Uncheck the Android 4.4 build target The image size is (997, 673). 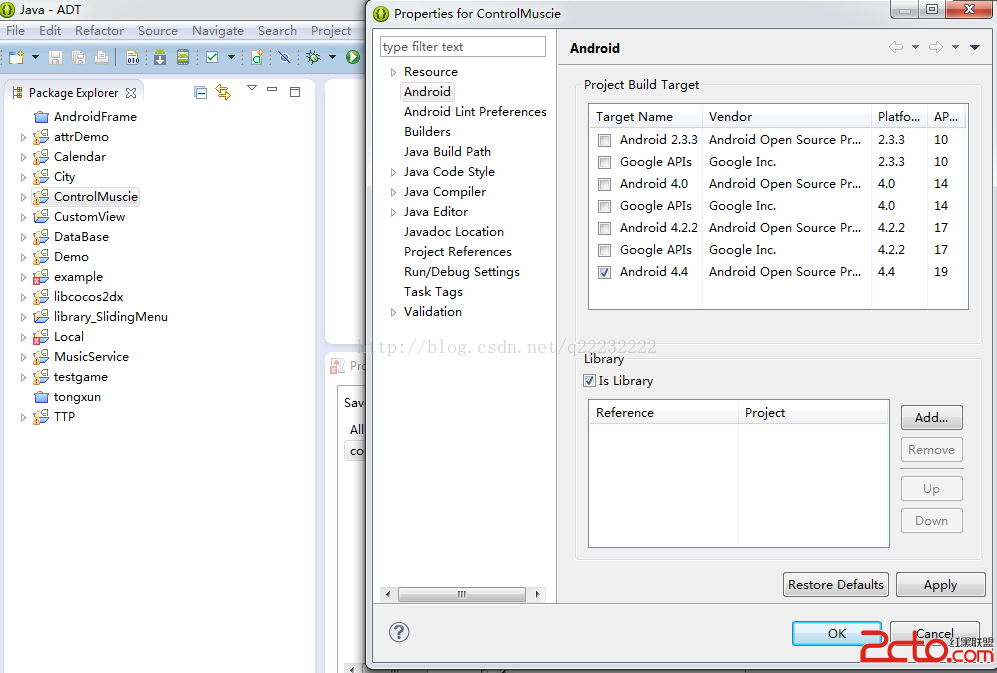coord(604,272)
